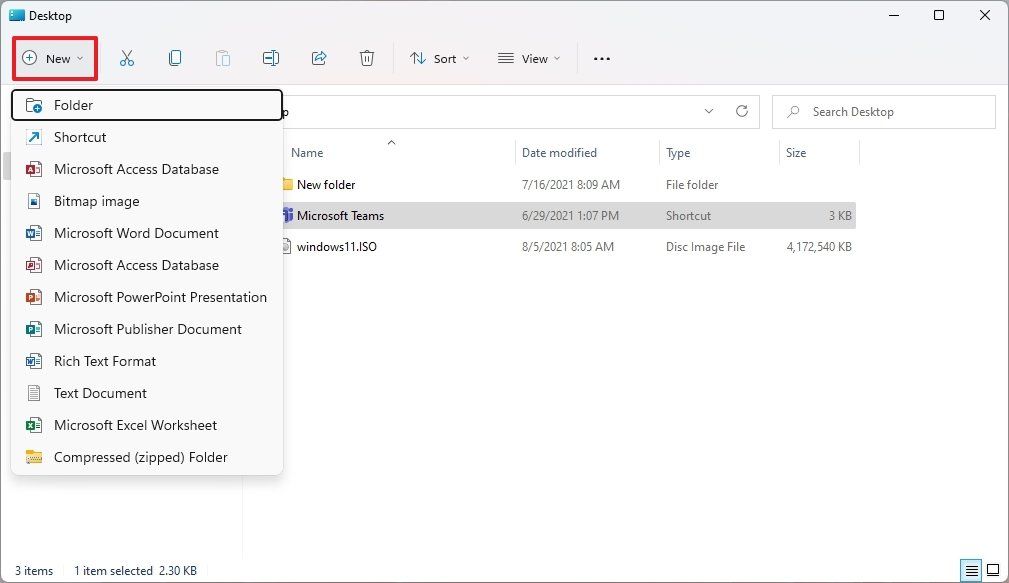The height and width of the screenshot is (583, 1009).
Task: Open the Sort dropdown
Action: (x=440, y=58)
